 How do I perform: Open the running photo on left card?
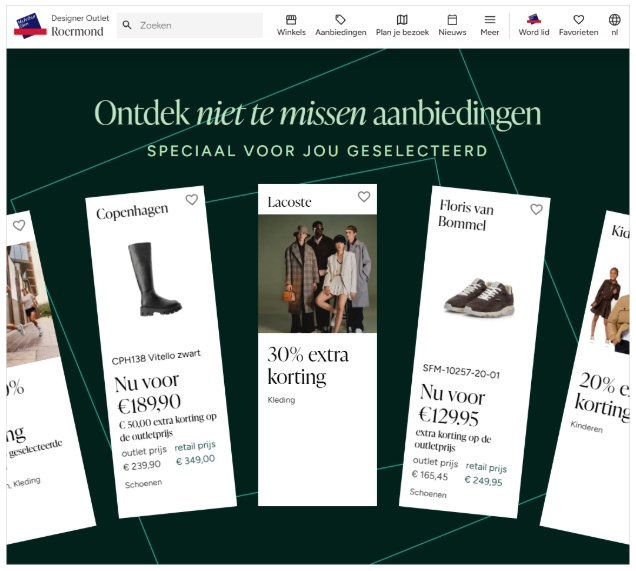(x=28, y=302)
